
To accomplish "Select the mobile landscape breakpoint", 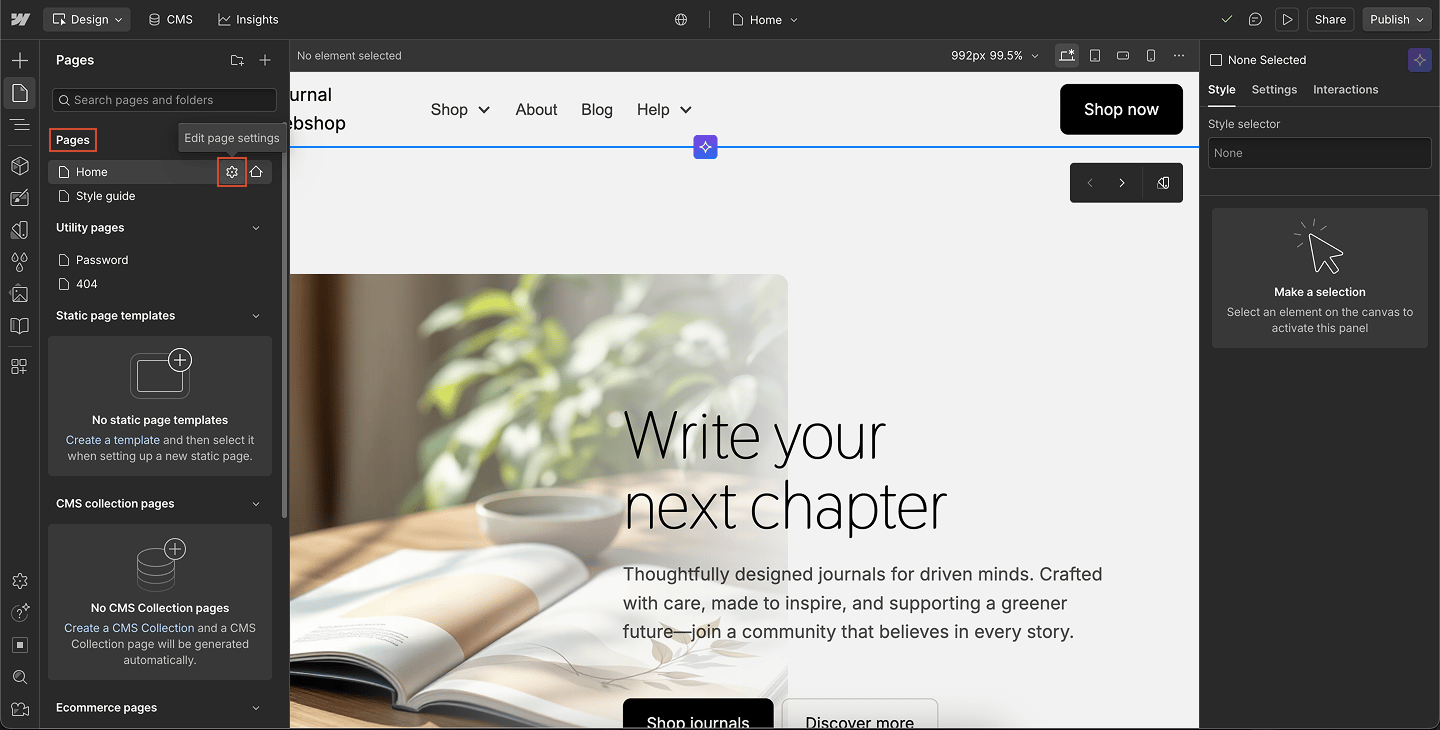I will [1123, 56].
